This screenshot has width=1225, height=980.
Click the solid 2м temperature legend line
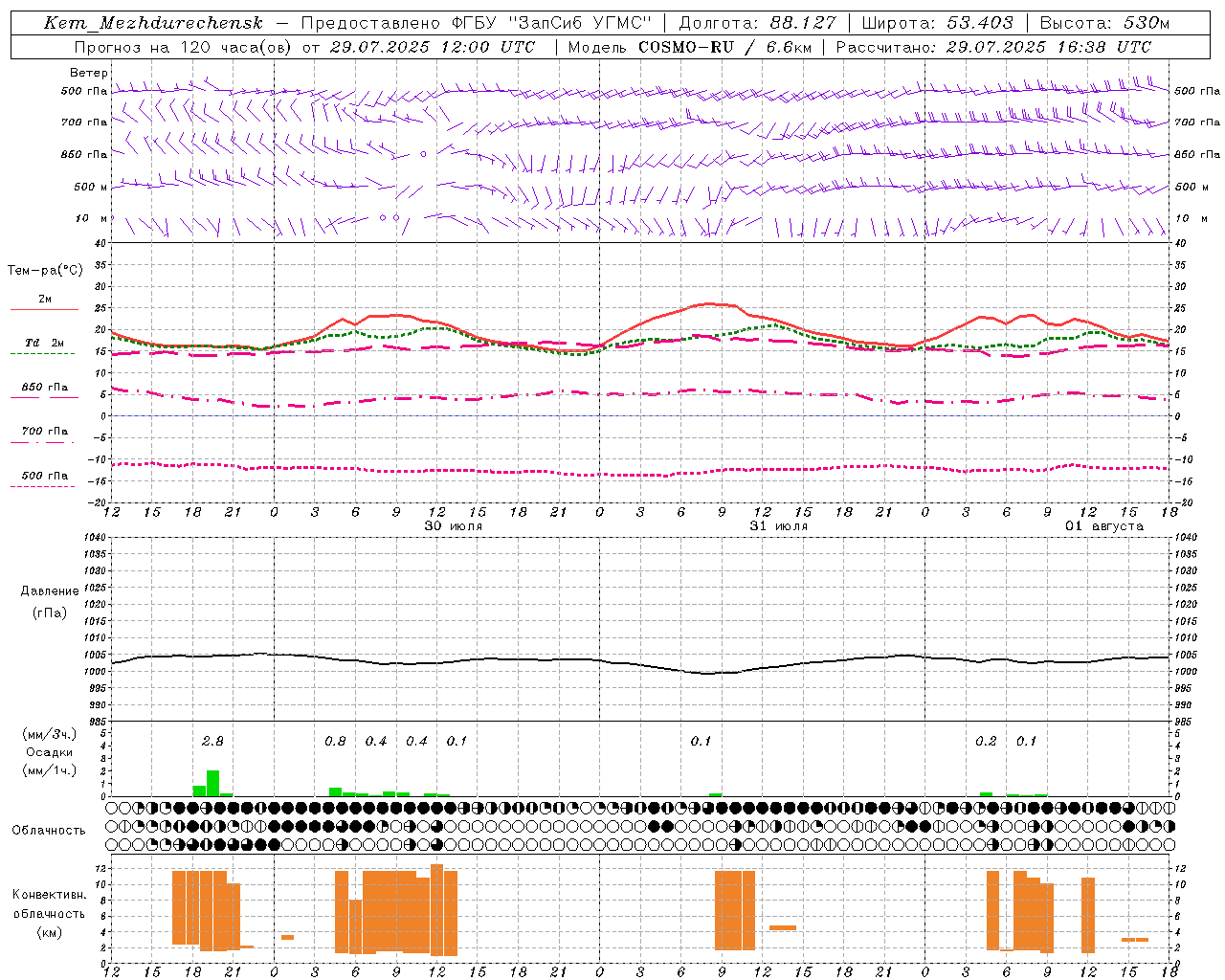(44, 309)
